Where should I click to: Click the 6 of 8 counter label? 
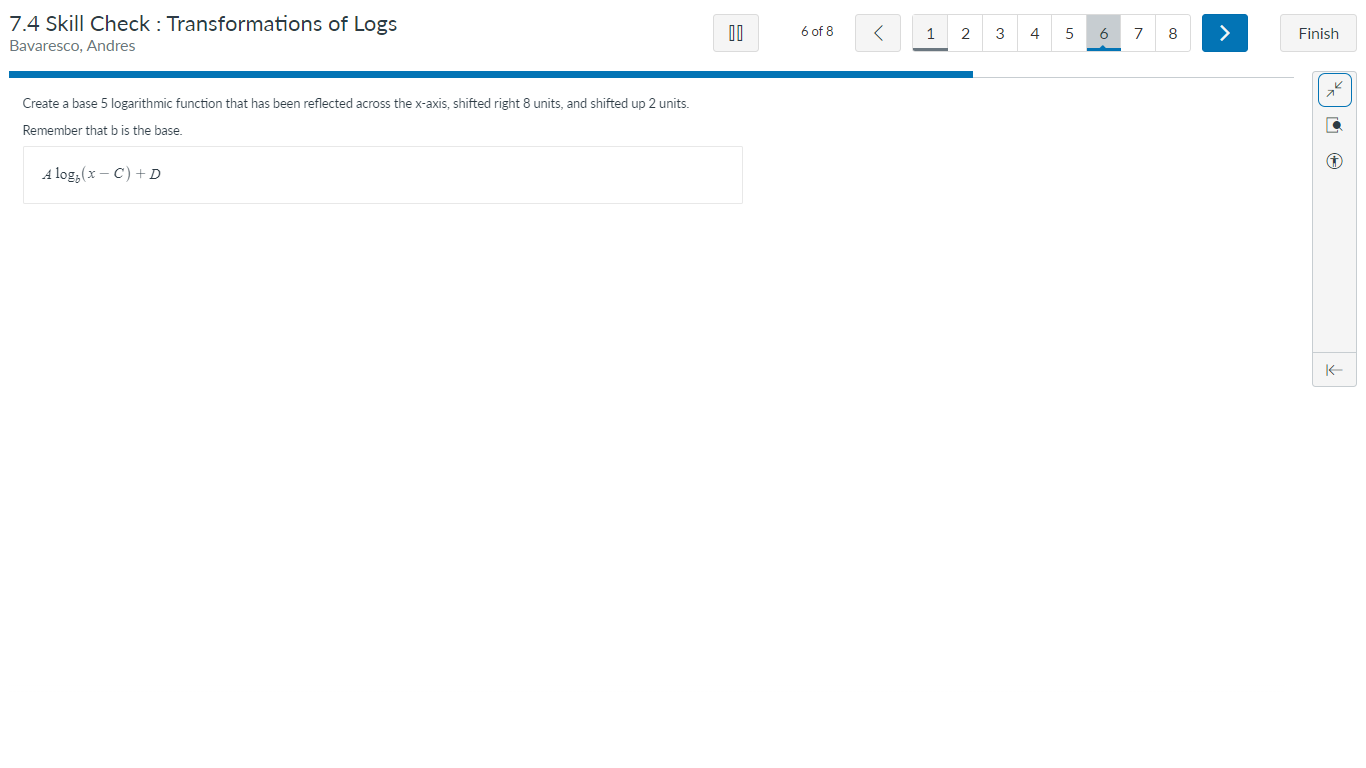click(817, 31)
